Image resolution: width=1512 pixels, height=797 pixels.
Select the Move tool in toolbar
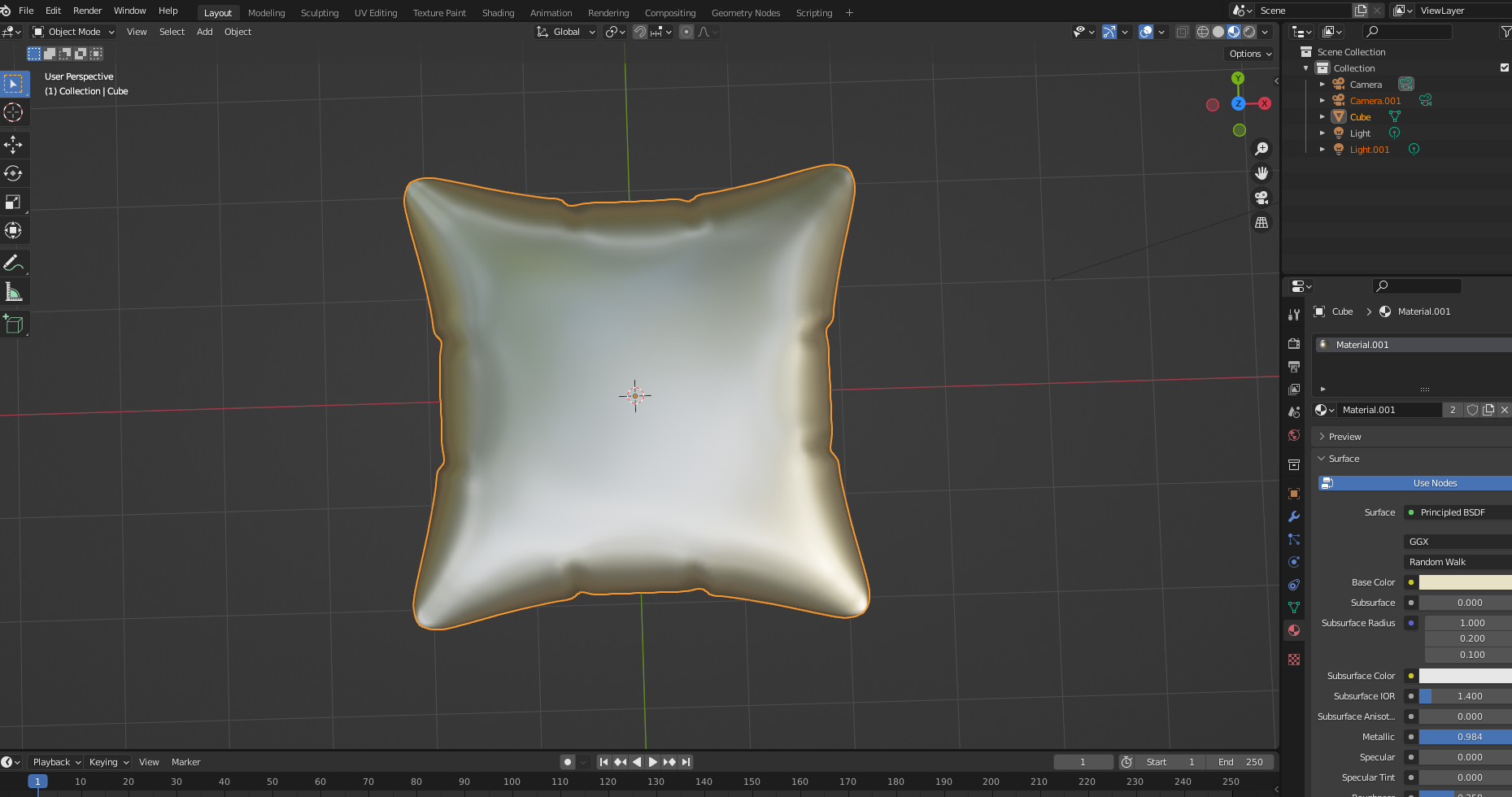(13, 145)
